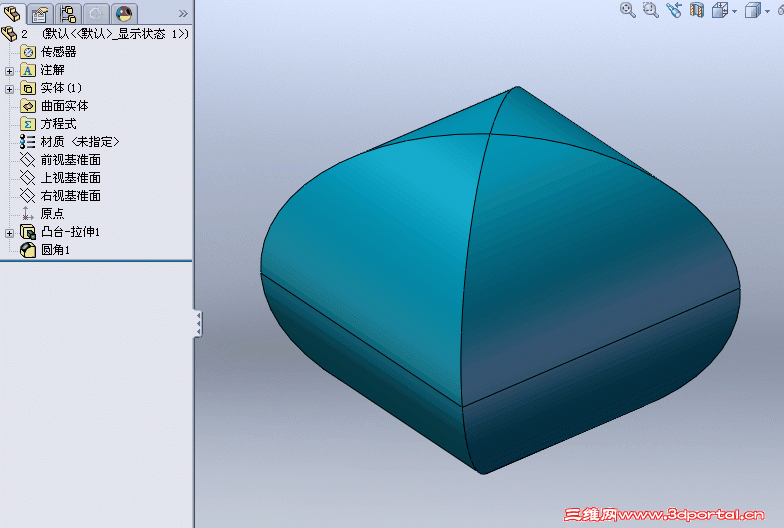Viewport: 784px width, 528px height.
Task: Select the 右视基准面 right plane label
Action: coord(70,196)
